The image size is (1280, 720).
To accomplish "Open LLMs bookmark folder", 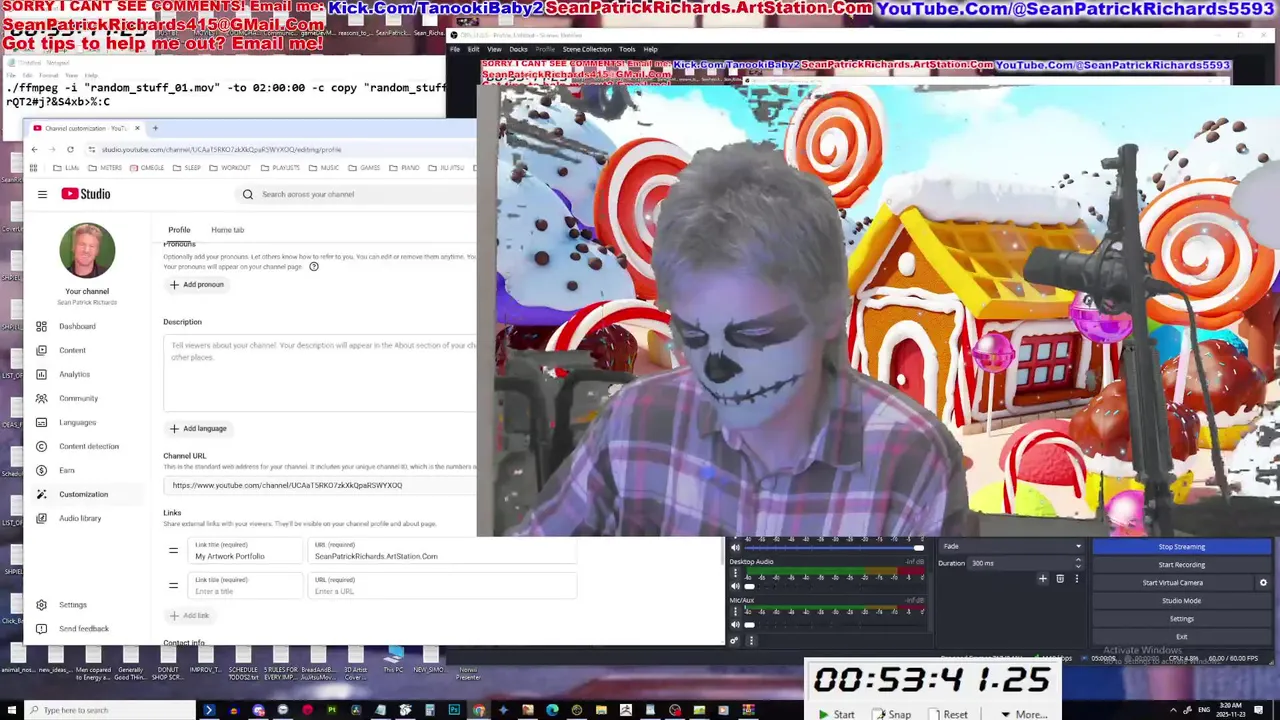I will click(64, 168).
